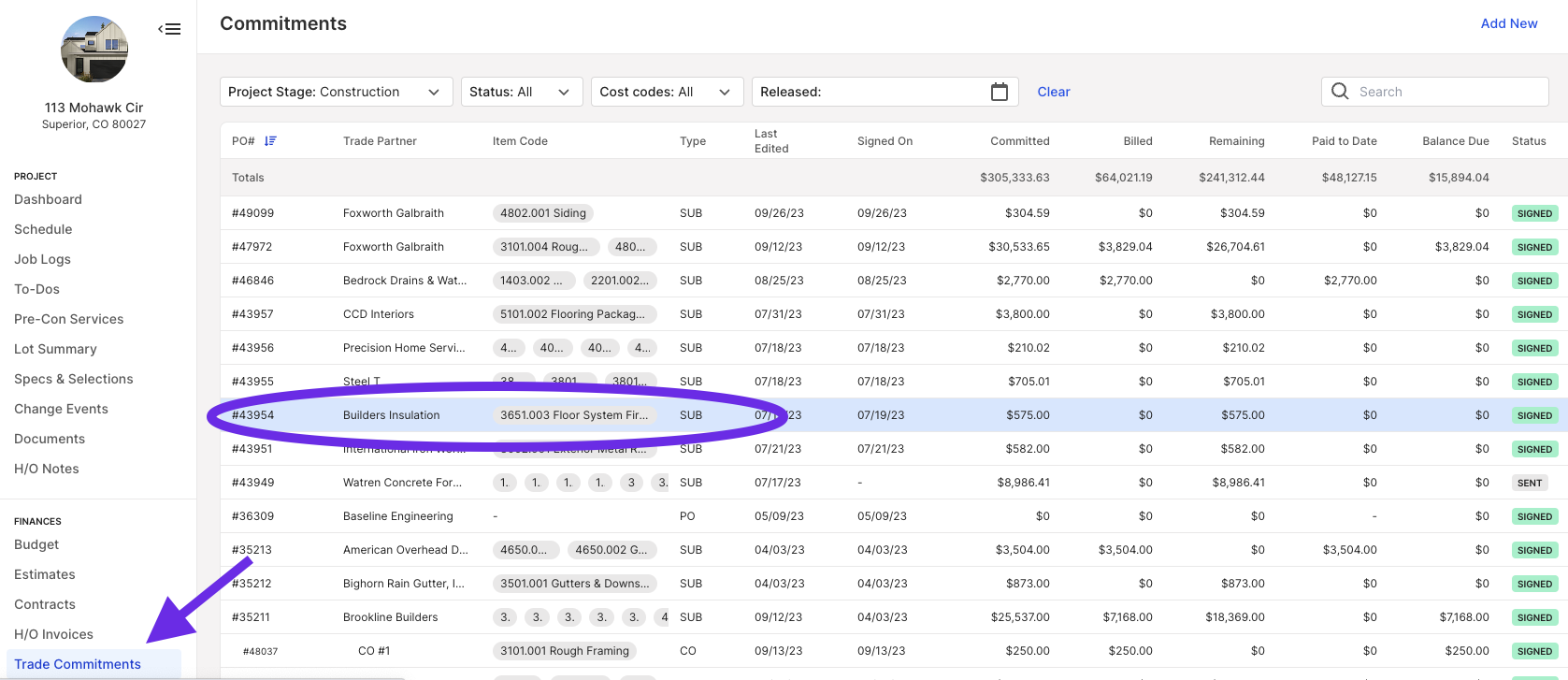Open the Released date calendar icon
The height and width of the screenshot is (680, 1568).
point(1000,92)
